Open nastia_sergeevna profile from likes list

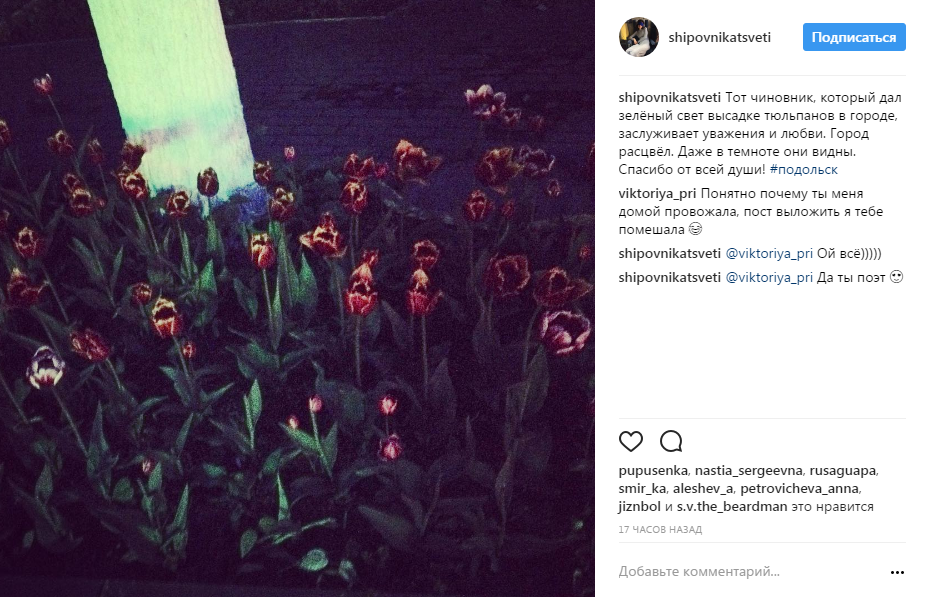748,471
